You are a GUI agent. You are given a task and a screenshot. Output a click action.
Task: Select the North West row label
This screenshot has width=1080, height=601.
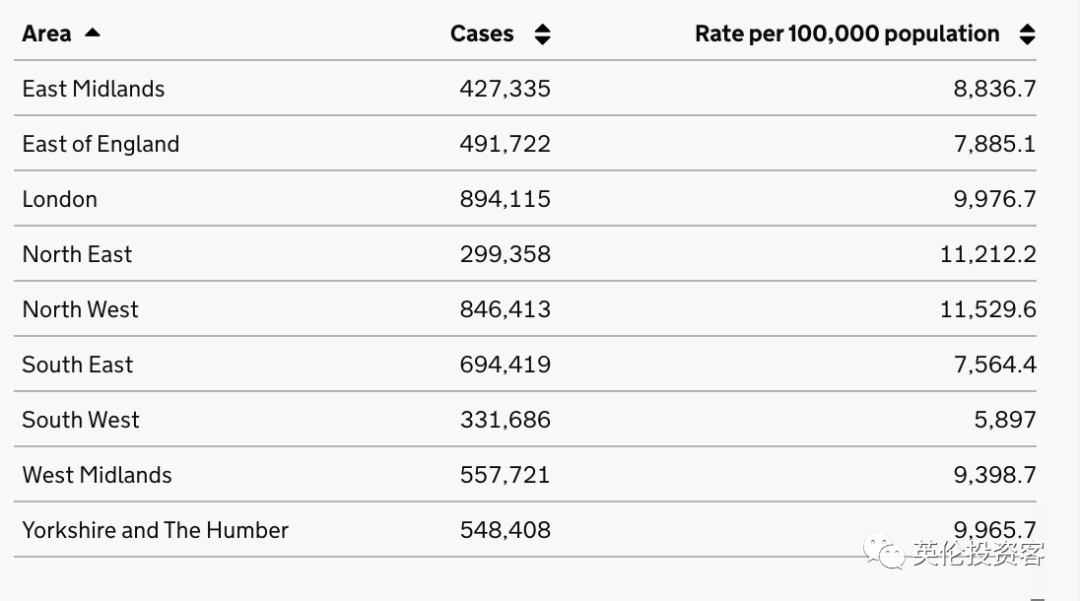pyautogui.click(x=80, y=309)
